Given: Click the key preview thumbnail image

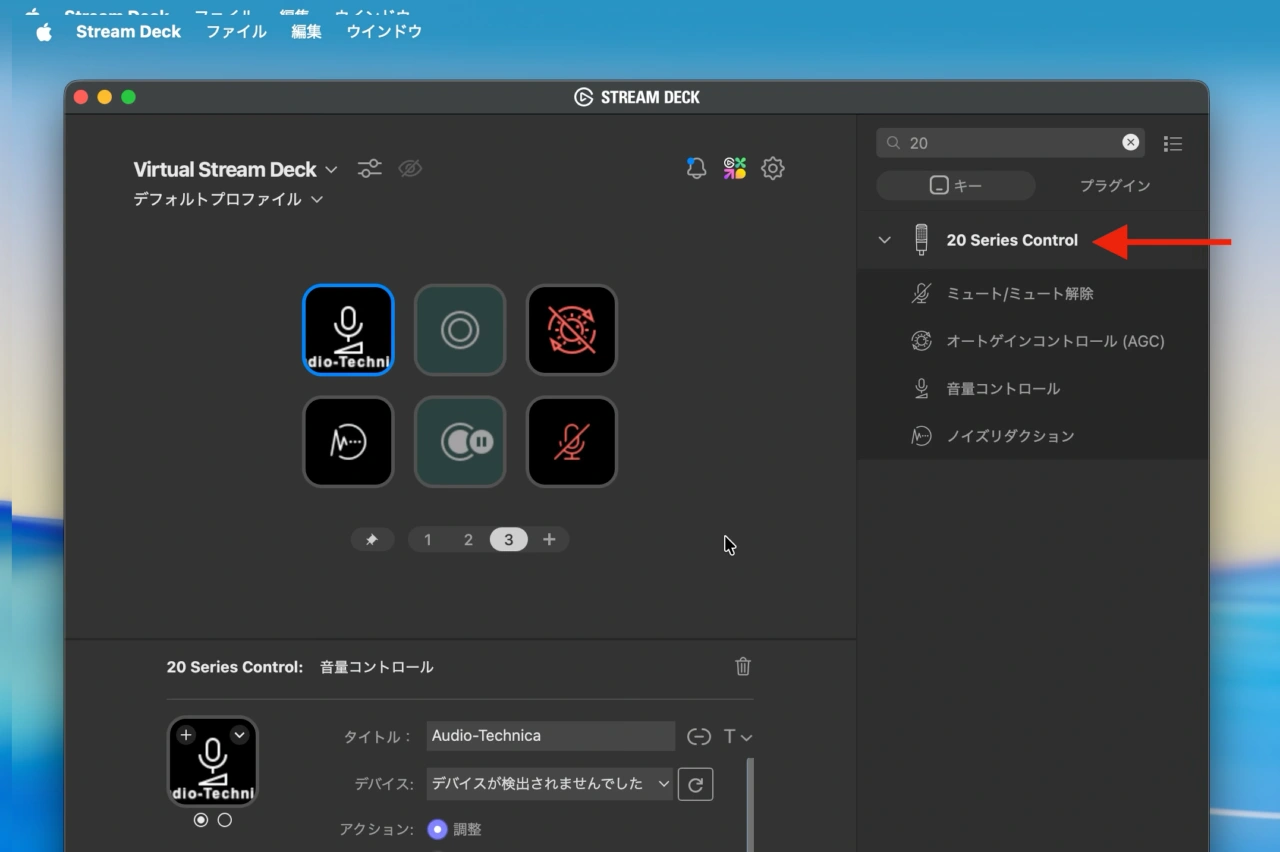Looking at the screenshot, I should pyautogui.click(x=213, y=762).
